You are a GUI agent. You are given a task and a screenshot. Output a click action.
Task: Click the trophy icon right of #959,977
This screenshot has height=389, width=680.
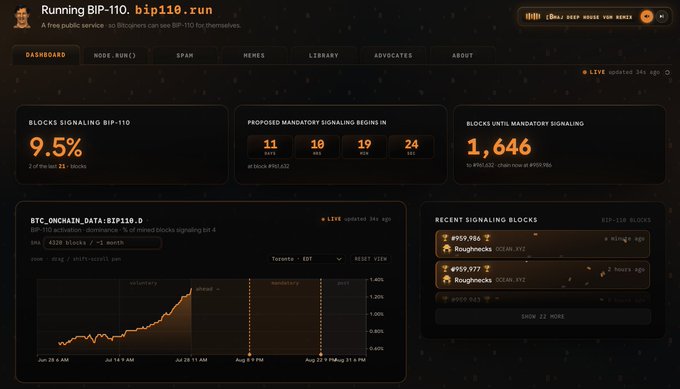(x=487, y=269)
